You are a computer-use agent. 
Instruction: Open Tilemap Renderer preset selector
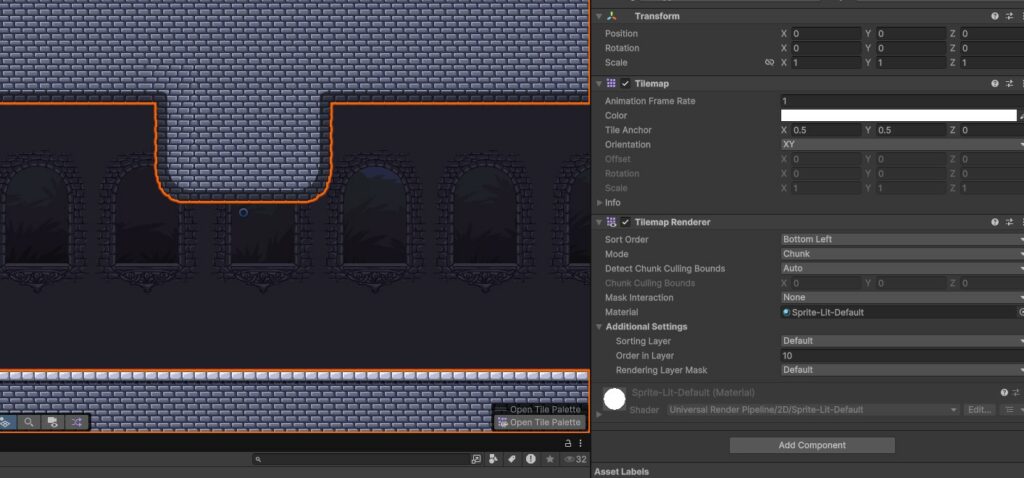(1009, 222)
